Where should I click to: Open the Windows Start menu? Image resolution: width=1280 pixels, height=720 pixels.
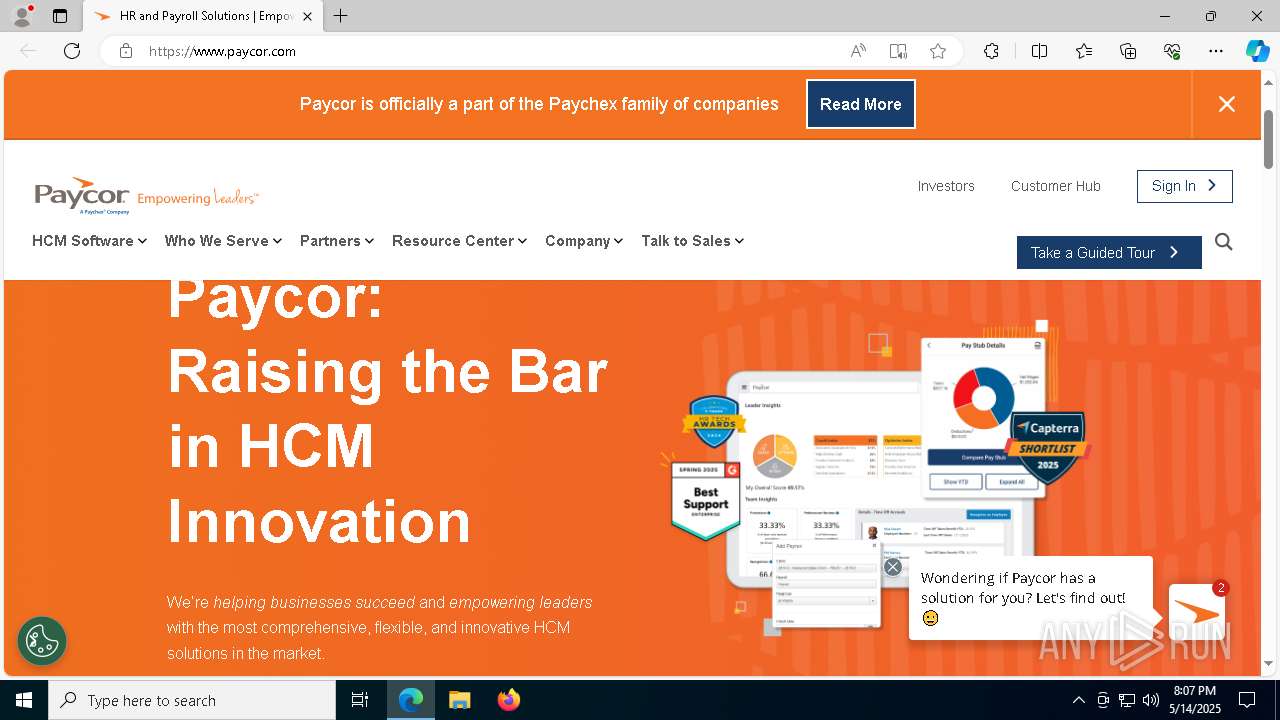coord(24,700)
